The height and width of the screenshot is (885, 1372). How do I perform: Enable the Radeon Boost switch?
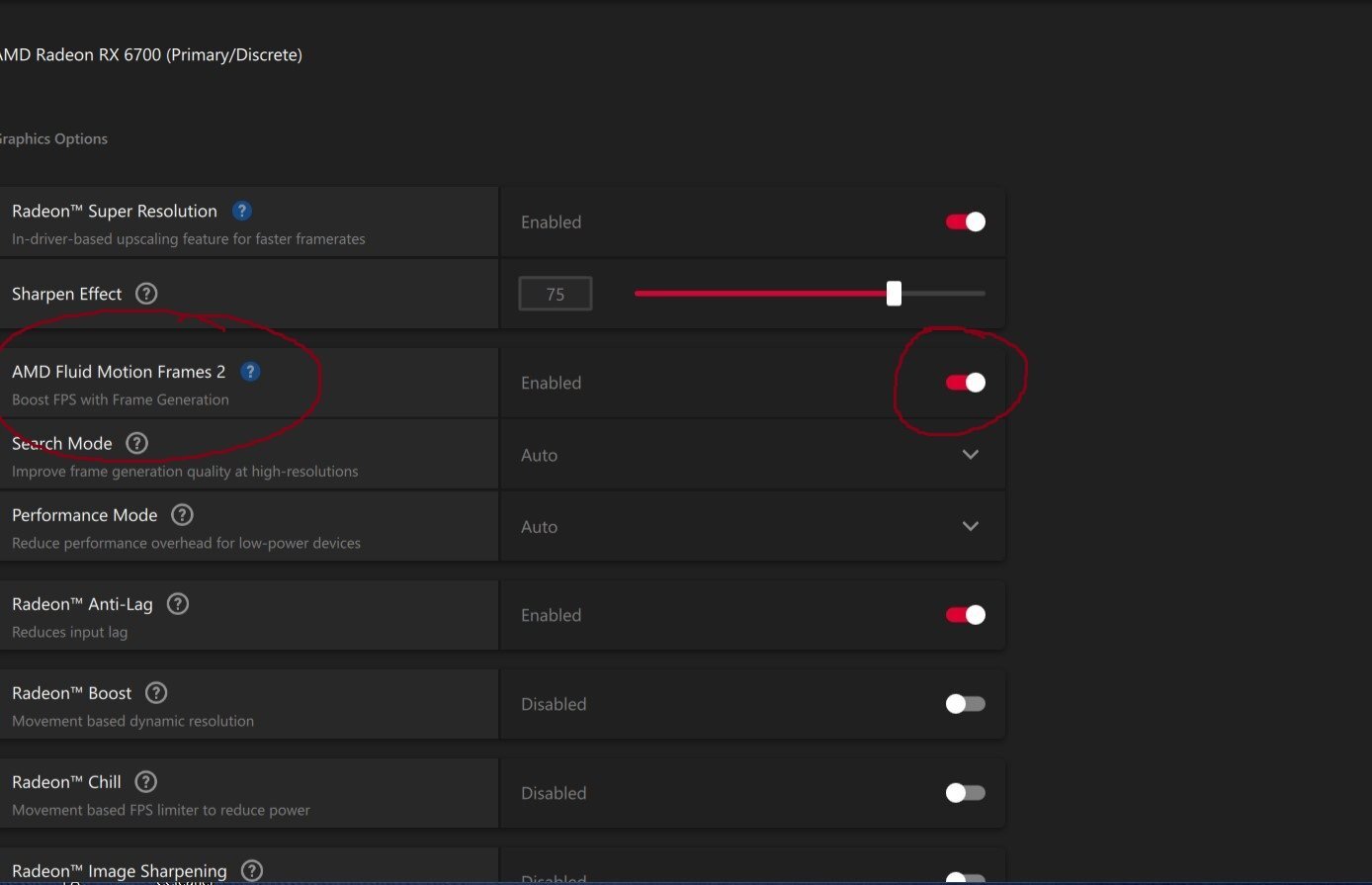click(x=966, y=704)
